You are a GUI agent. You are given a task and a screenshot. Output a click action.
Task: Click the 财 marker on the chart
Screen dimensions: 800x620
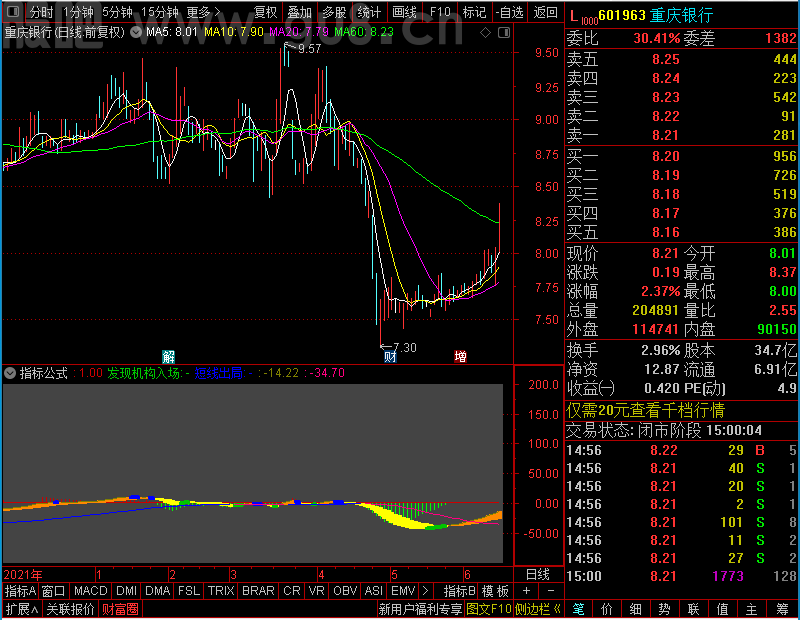coord(390,357)
